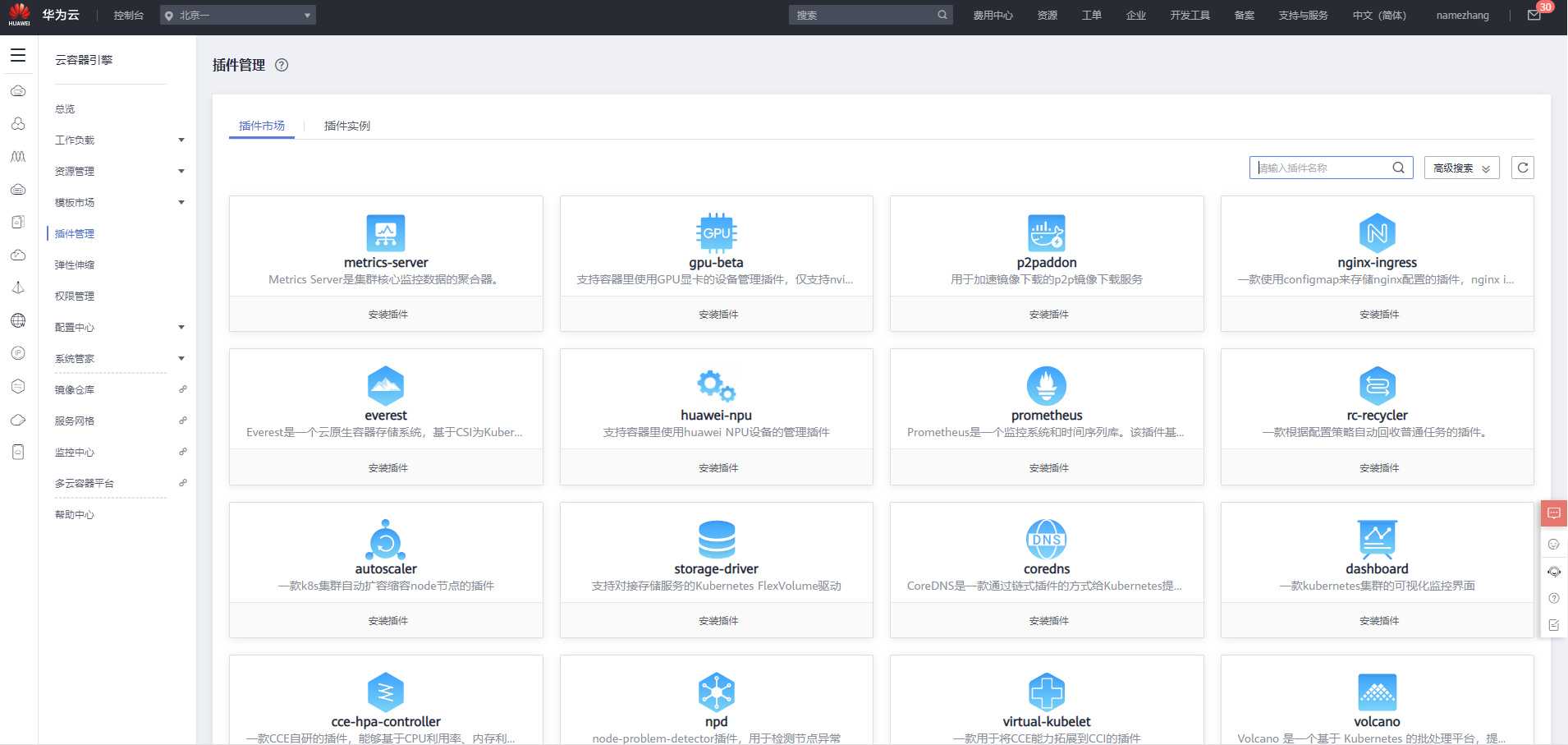Click the gpu-beta plugin icon
Screen dimensions: 1568x745
(x=717, y=233)
